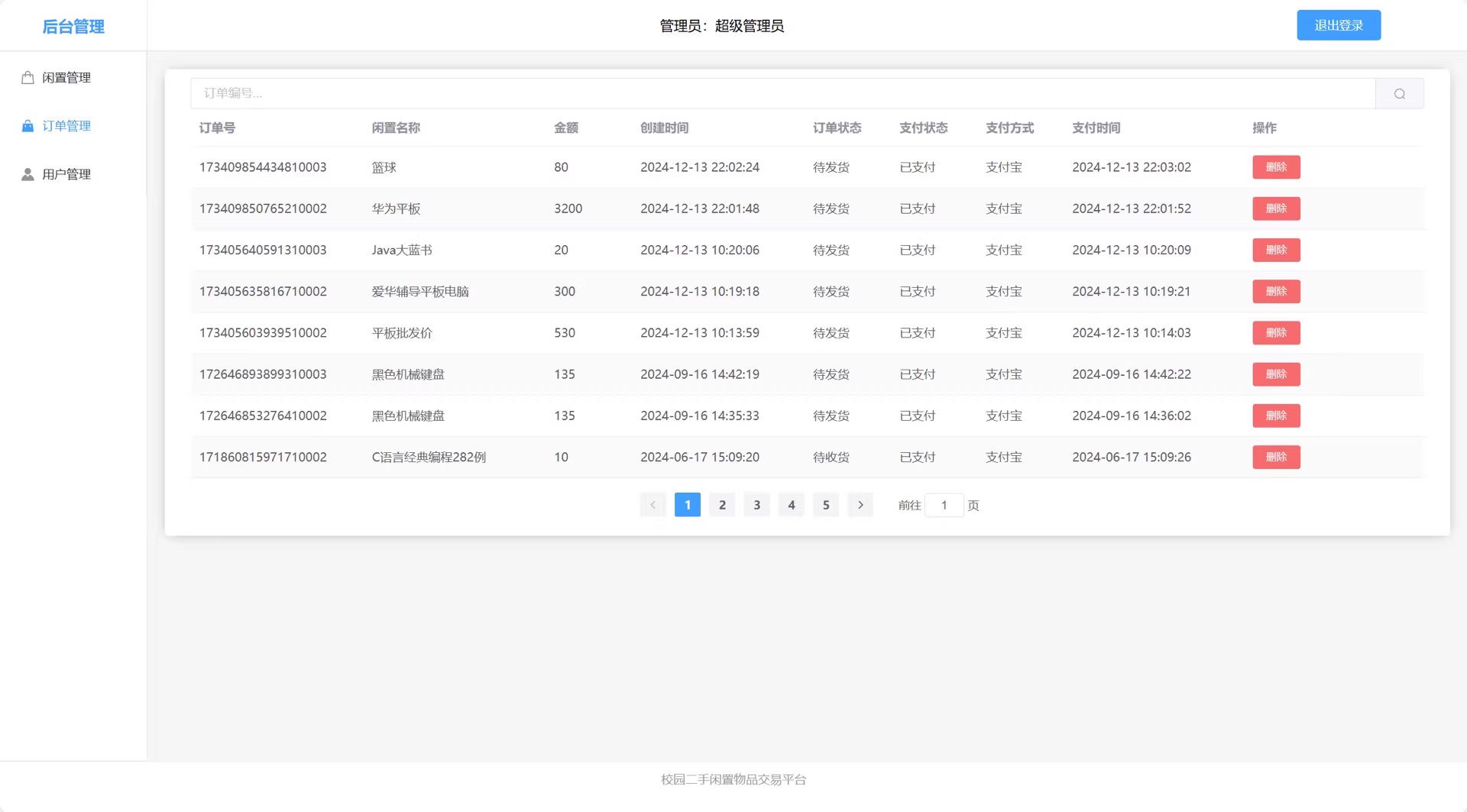Jump to page 5 of orders
The height and width of the screenshot is (812, 1467).
click(825, 505)
